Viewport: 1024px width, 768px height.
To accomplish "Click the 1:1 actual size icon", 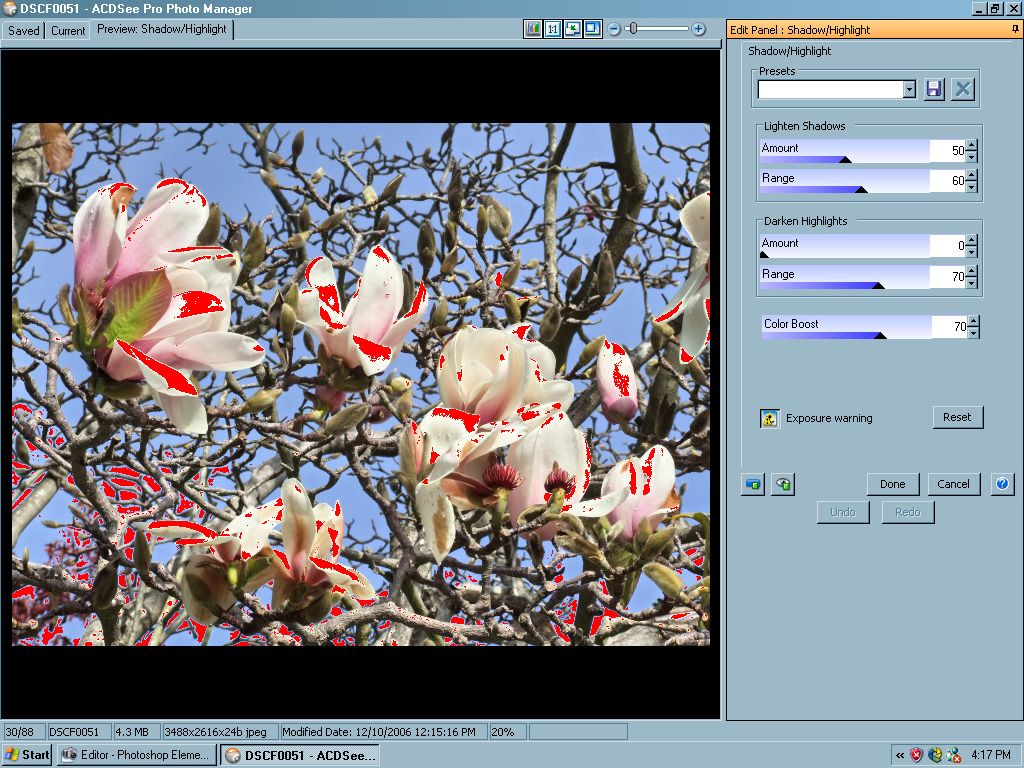I will click(553, 29).
